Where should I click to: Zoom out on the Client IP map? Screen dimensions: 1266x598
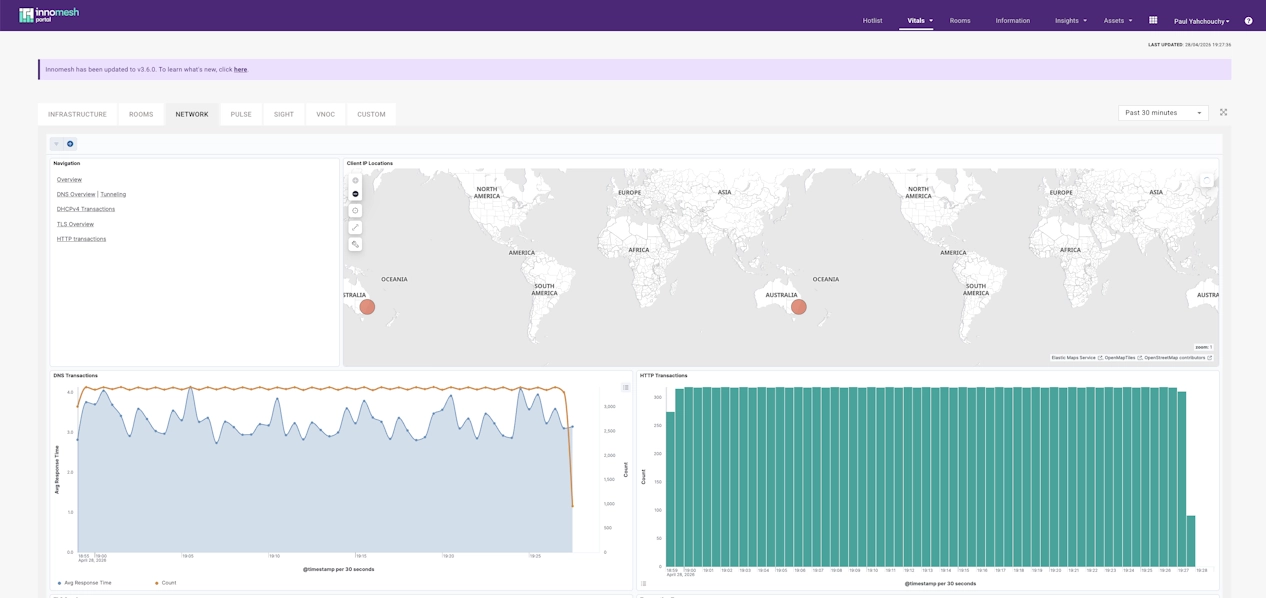355,194
